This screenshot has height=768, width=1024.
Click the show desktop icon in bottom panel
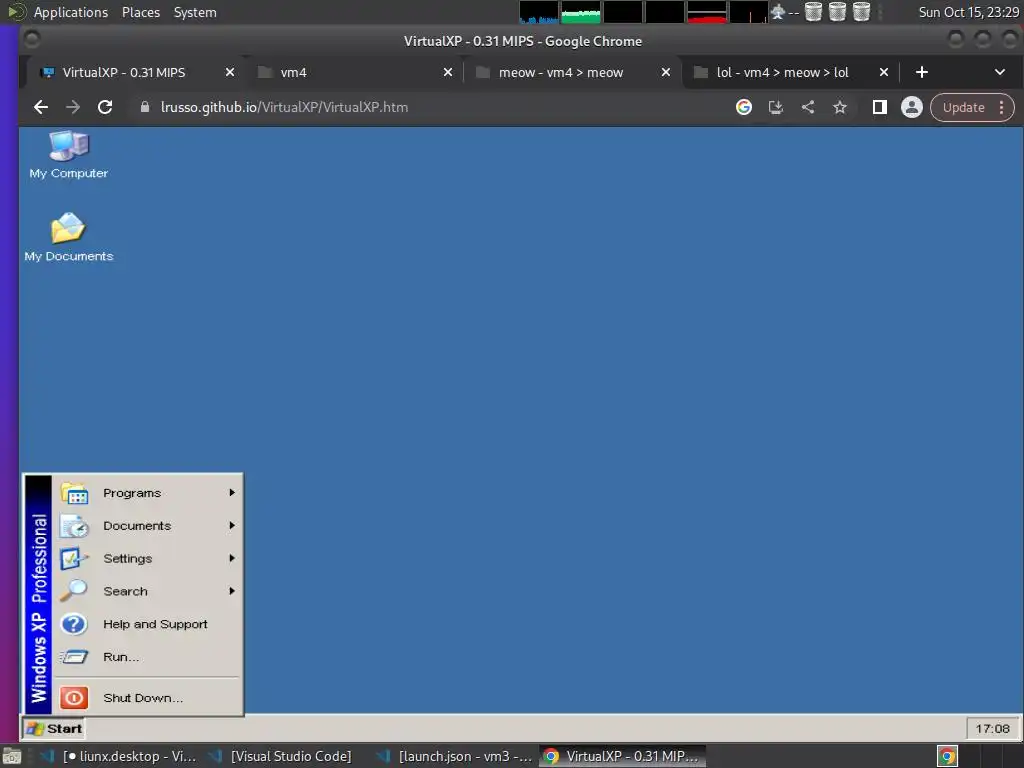(12, 756)
